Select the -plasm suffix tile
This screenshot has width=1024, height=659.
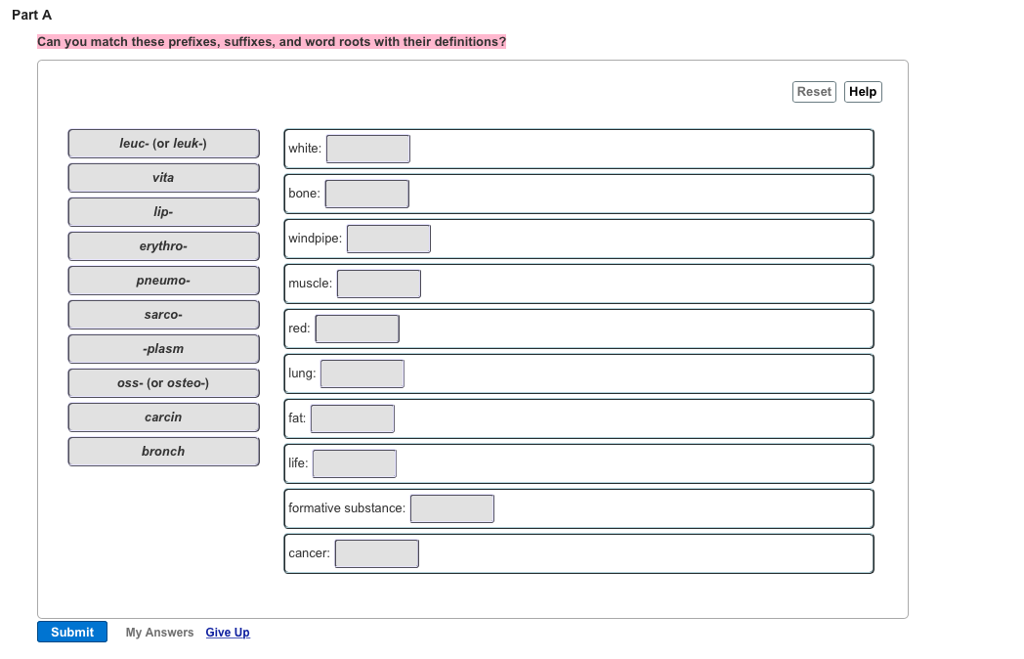(x=163, y=348)
